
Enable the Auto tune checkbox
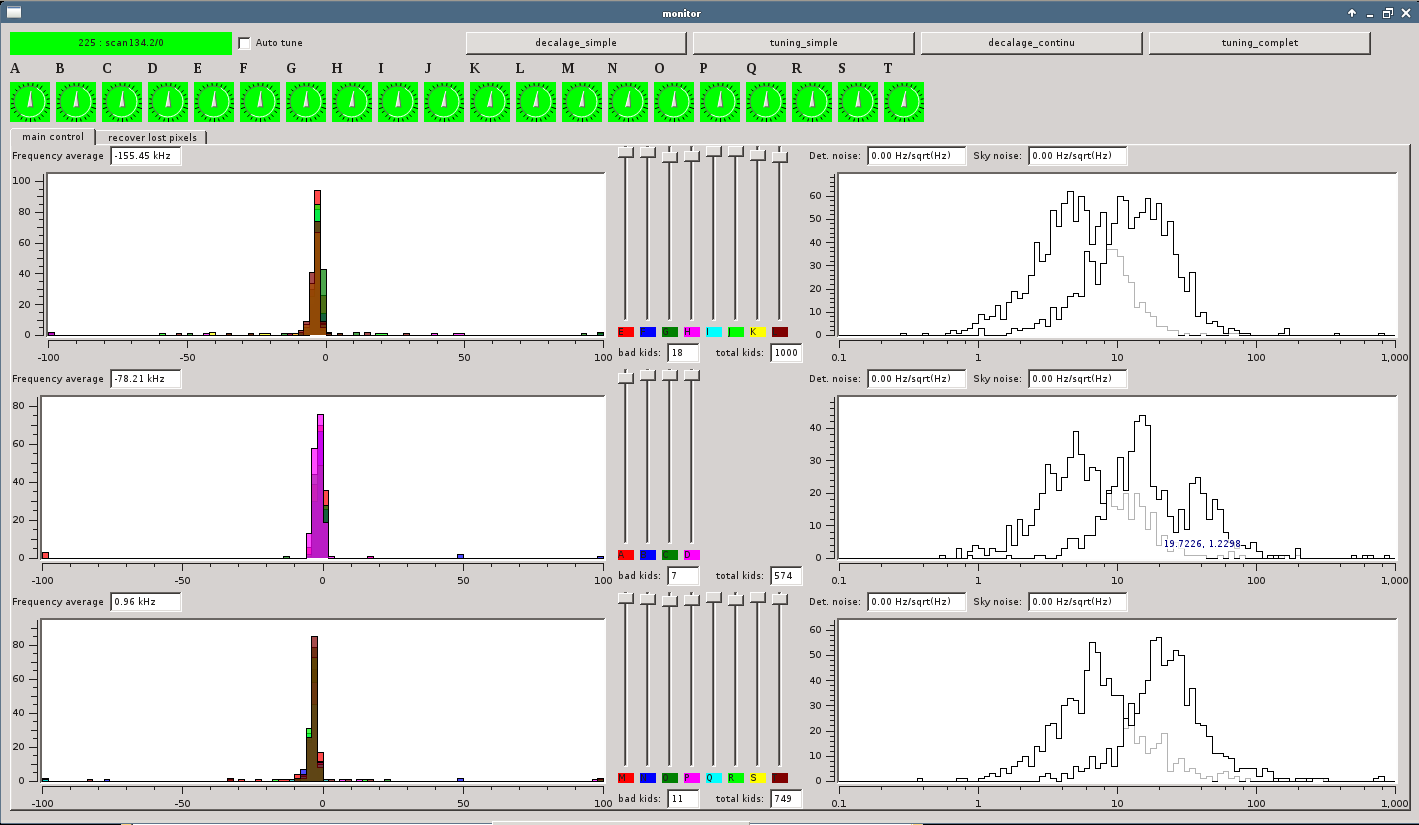tap(245, 43)
